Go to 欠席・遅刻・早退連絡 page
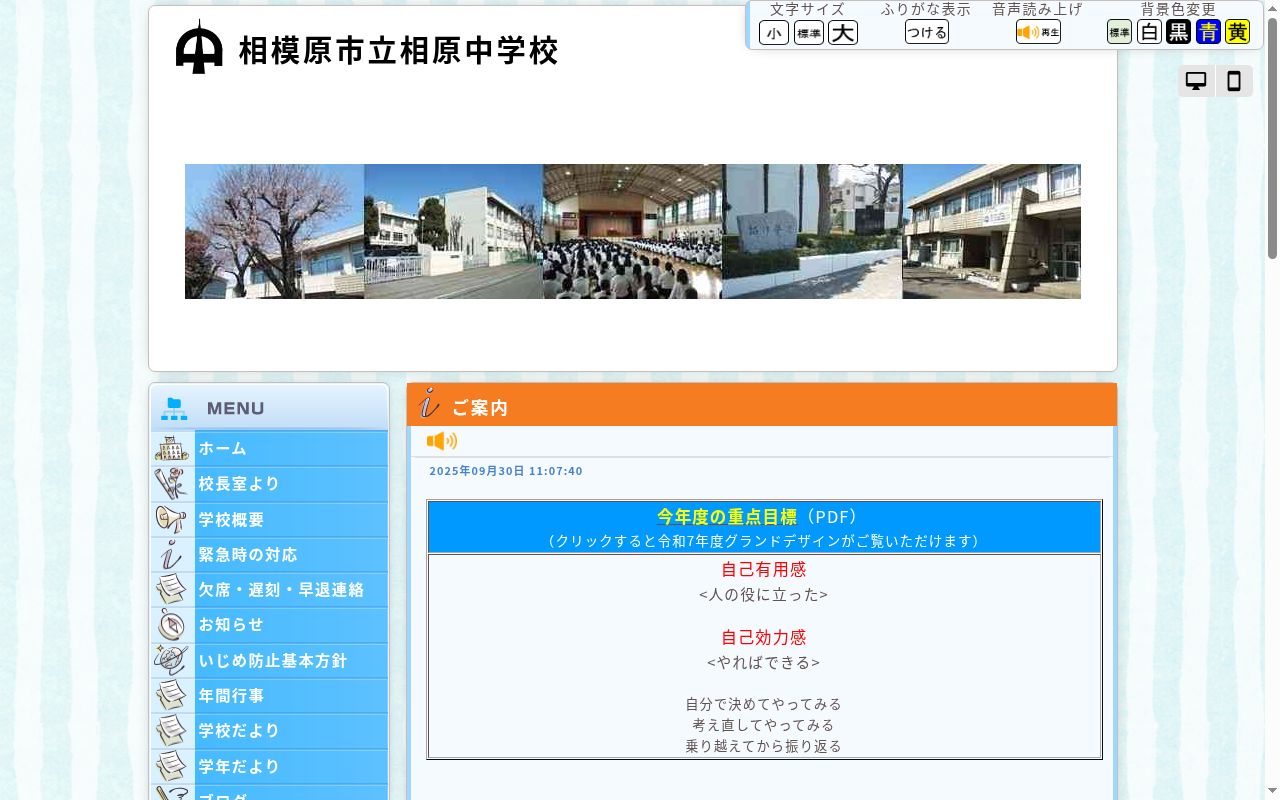1280x800 pixels. pos(270,590)
